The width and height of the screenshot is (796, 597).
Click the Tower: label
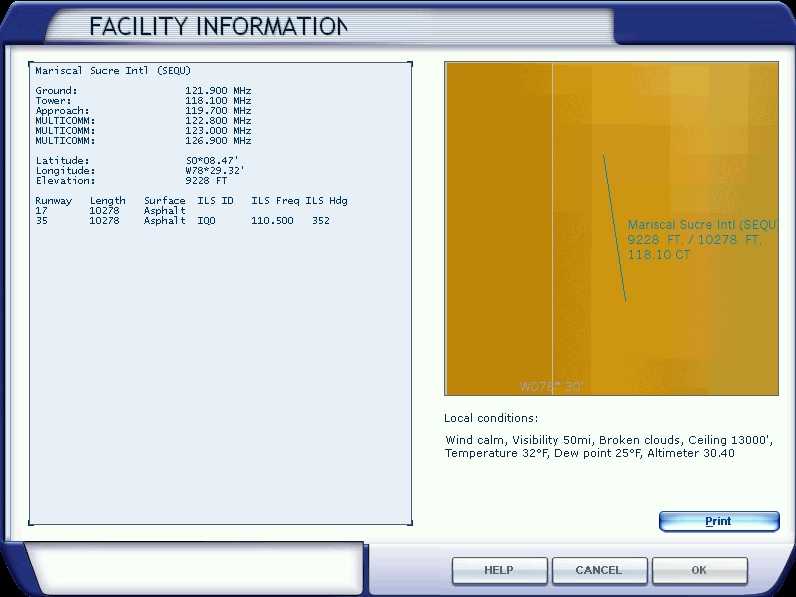(53, 101)
